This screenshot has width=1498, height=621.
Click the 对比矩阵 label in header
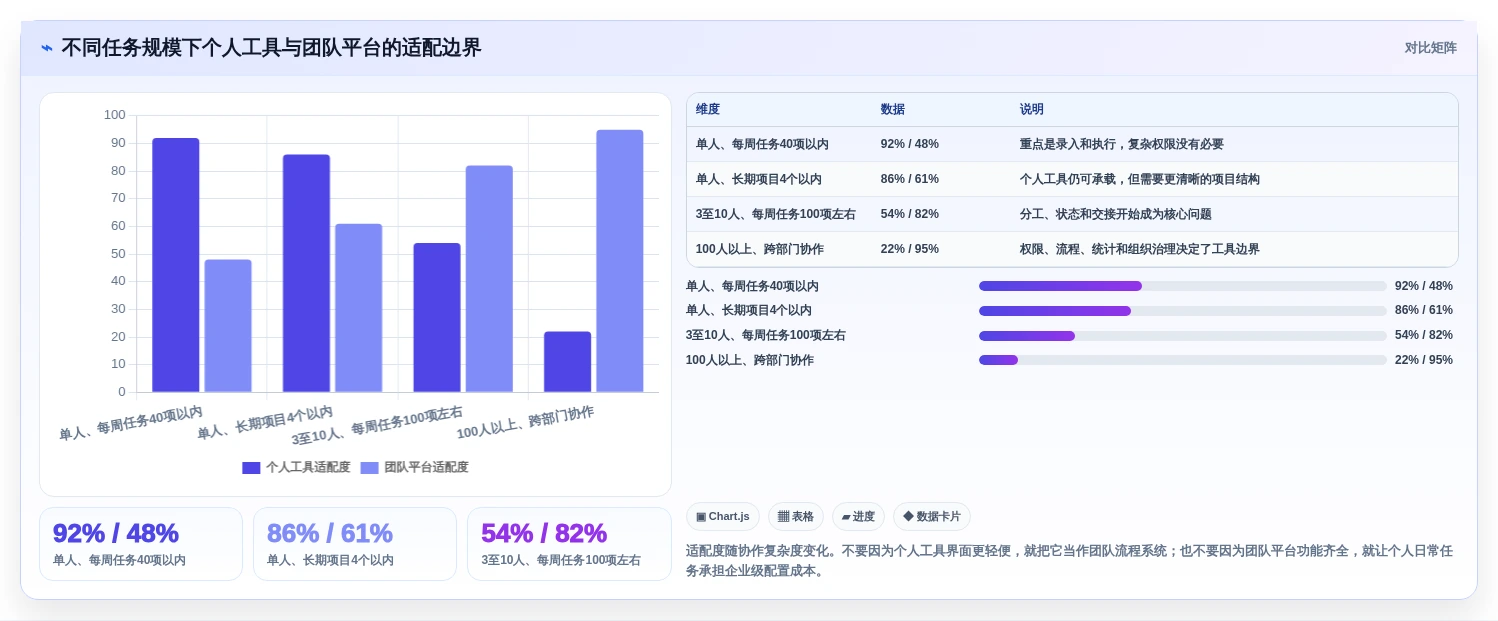(x=1431, y=48)
